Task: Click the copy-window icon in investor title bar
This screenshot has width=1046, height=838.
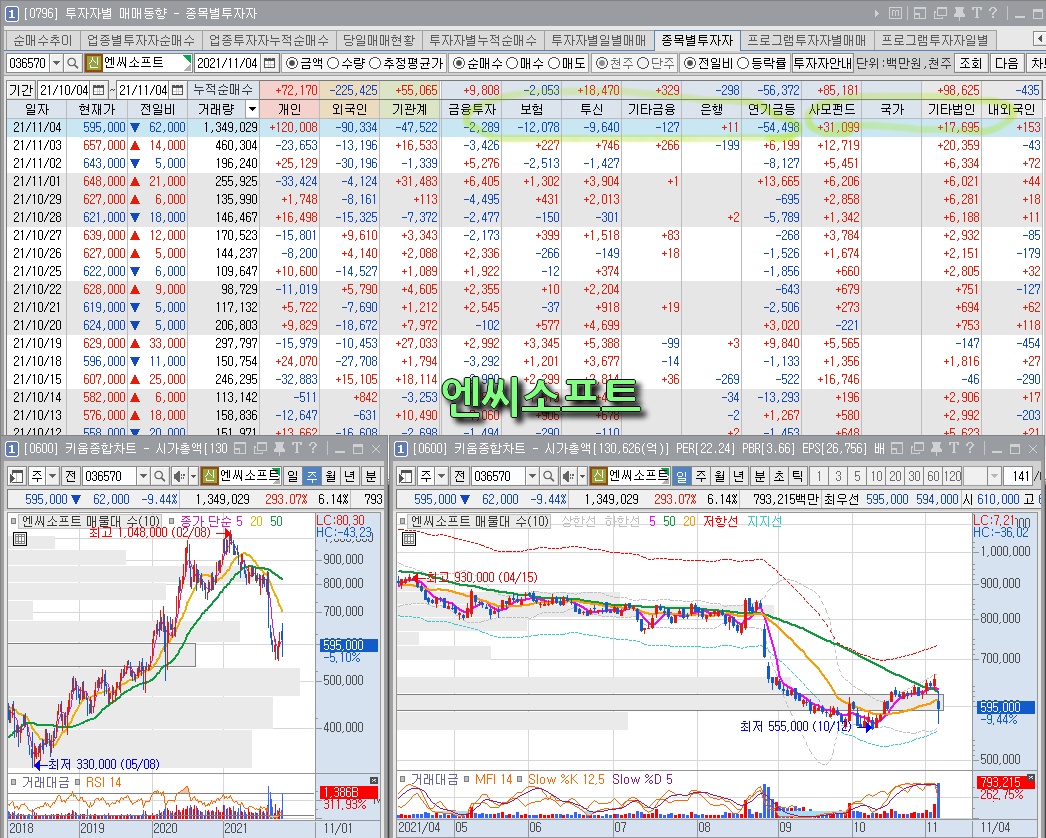Action: click(941, 13)
